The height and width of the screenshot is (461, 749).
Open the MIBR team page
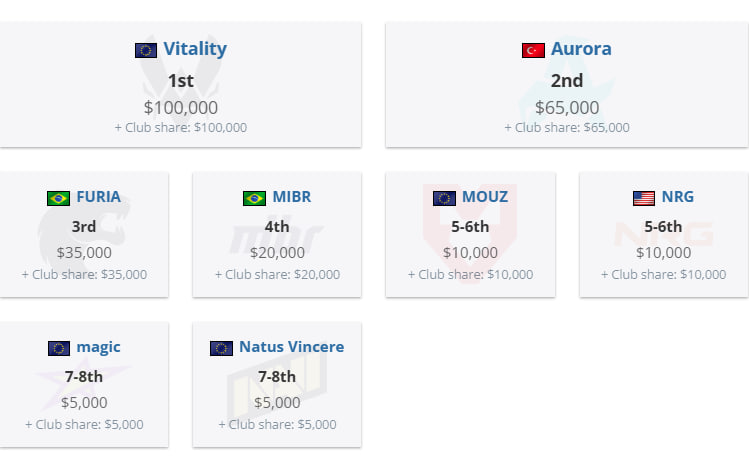[x=291, y=197]
